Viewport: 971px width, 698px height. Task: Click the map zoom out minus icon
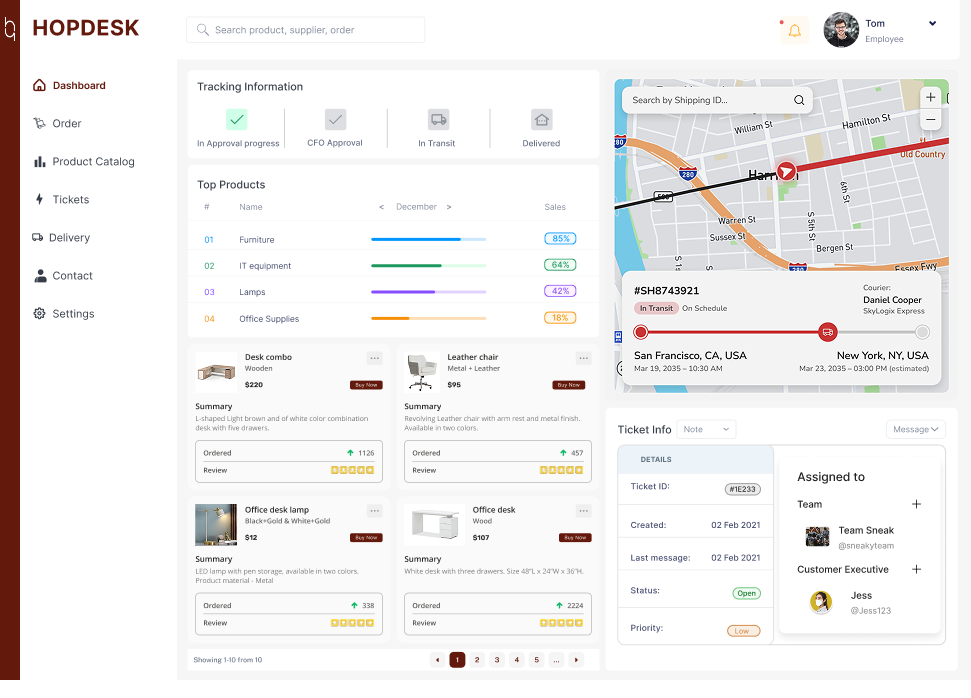point(930,120)
